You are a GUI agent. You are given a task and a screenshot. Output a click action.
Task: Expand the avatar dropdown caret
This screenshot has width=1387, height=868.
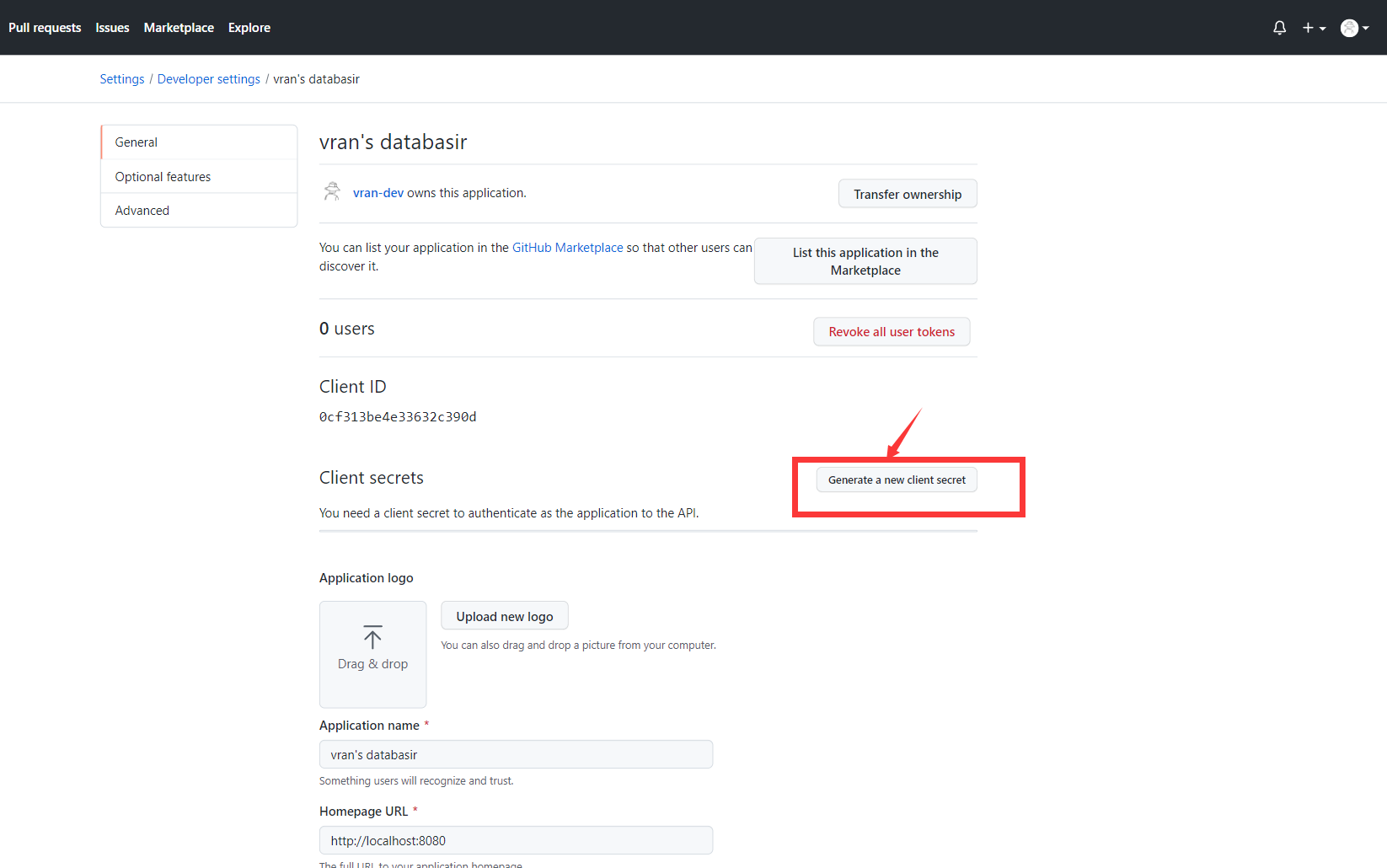[x=1368, y=28]
